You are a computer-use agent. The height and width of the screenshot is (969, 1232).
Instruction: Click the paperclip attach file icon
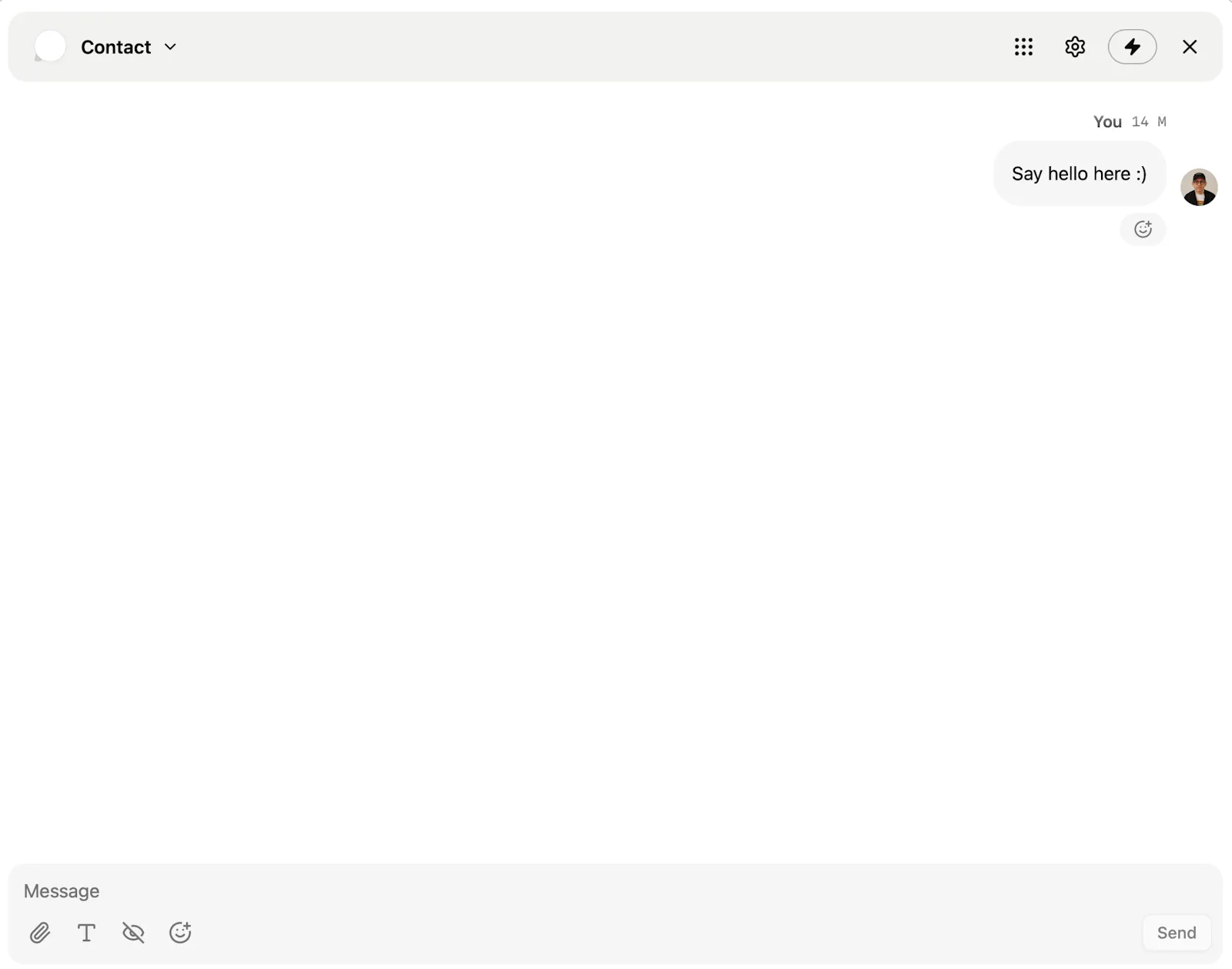coord(40,933)
